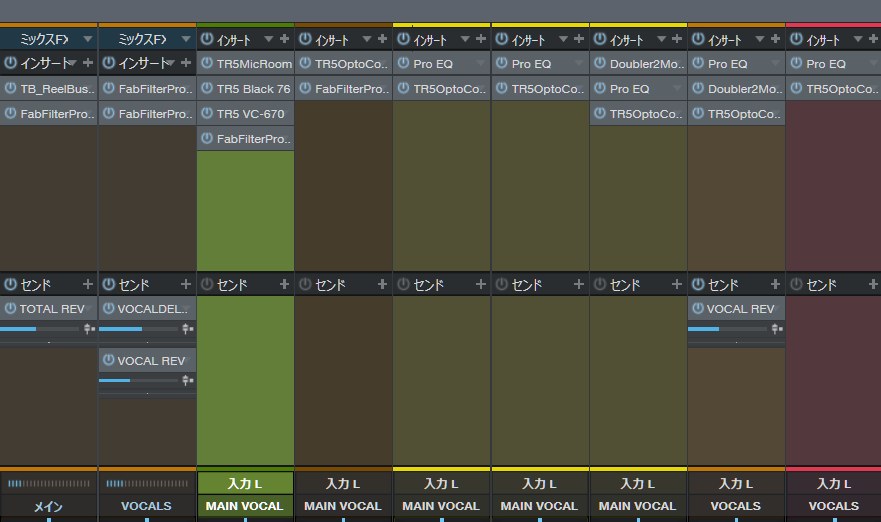The height and width of the screenshot is (522, 881).
Task: Select the TOTAL REV send name
Action: [52, 308]
